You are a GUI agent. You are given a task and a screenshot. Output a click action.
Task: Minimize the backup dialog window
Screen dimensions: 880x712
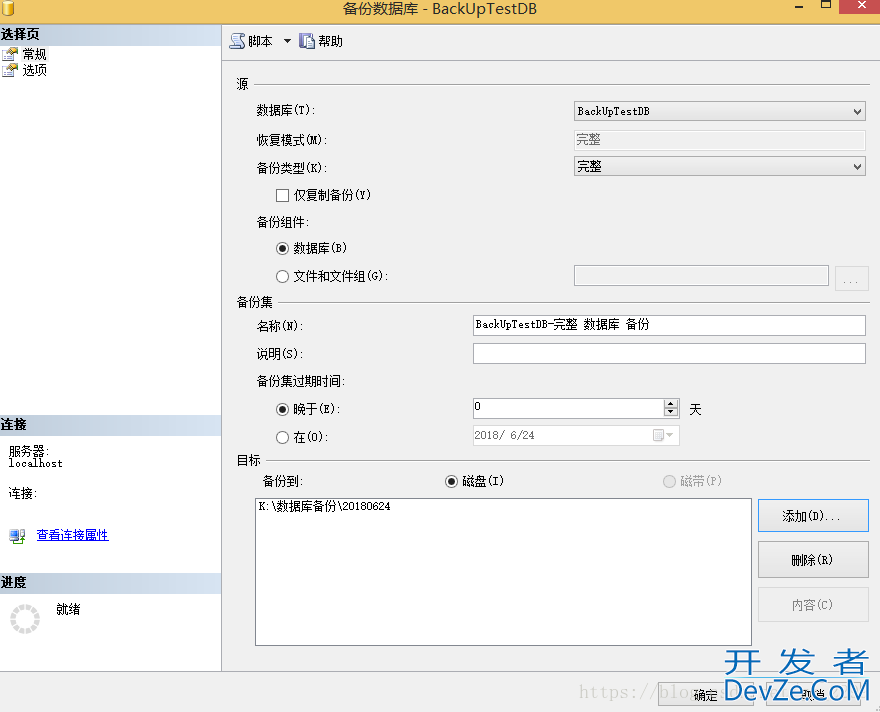click(x=799, y=6)
